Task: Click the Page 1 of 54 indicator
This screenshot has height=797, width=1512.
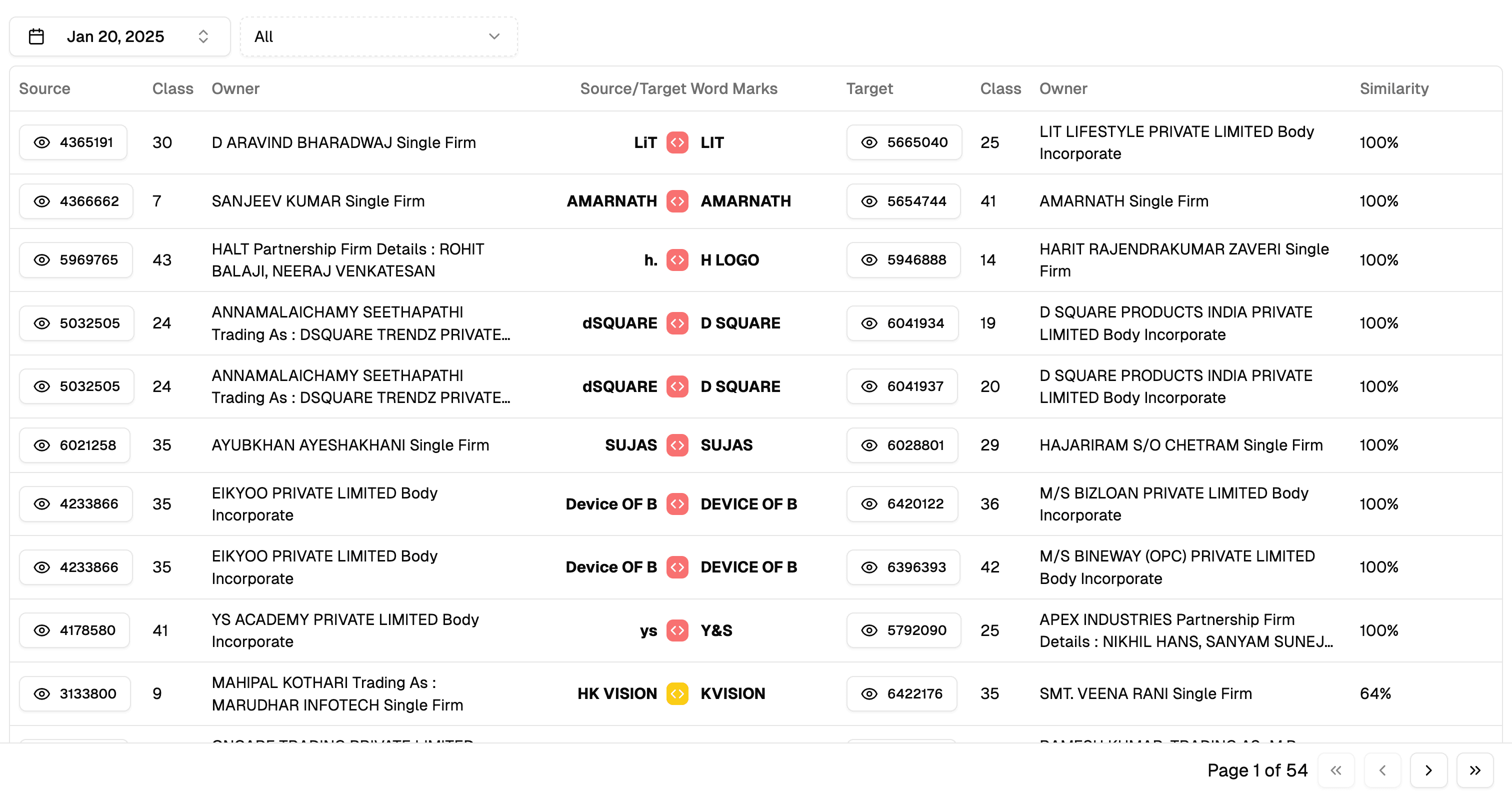Action: pyautogui.click(x=1256, y=770)
